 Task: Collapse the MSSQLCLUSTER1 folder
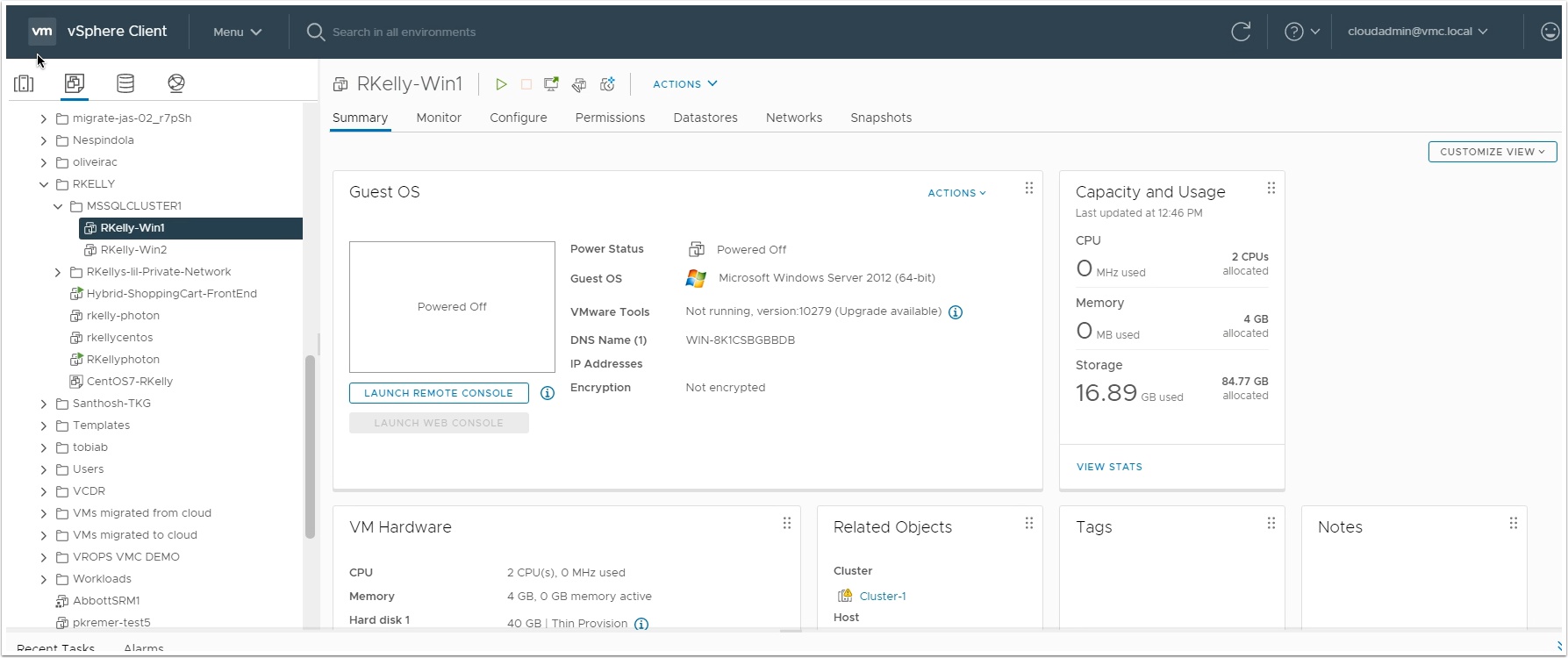58,206
